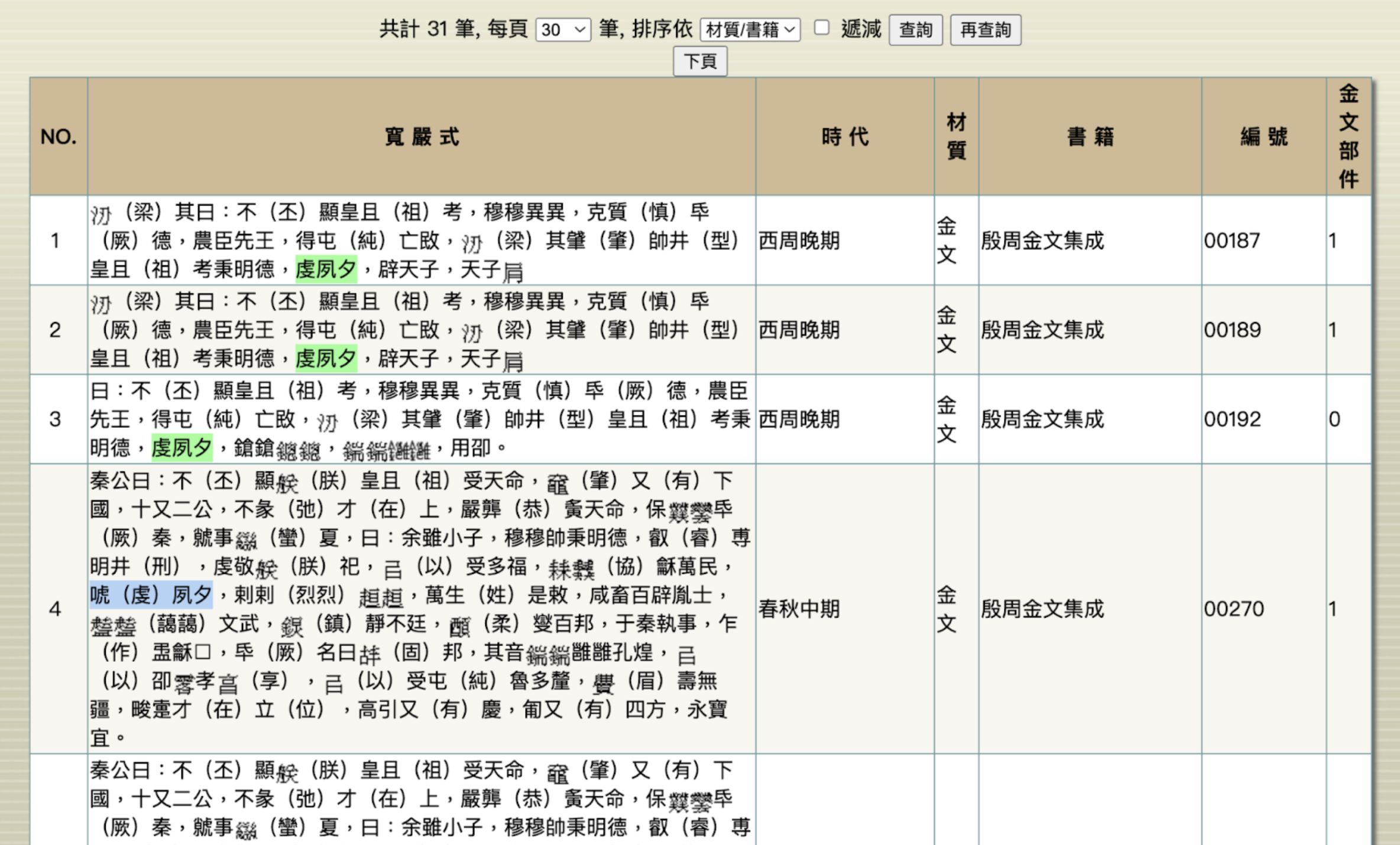Screen dimensions: 1400x845
Task: Click the NO. column header
Action: click(x=59, y=136)
